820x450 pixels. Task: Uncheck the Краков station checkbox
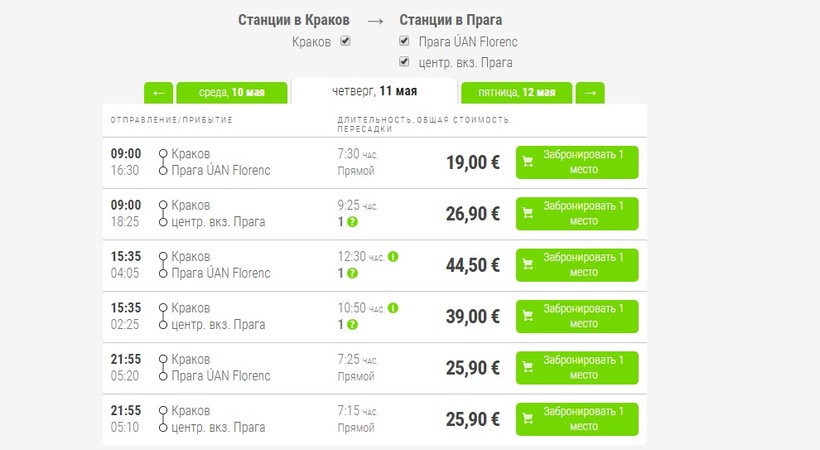tap(345, 41)
